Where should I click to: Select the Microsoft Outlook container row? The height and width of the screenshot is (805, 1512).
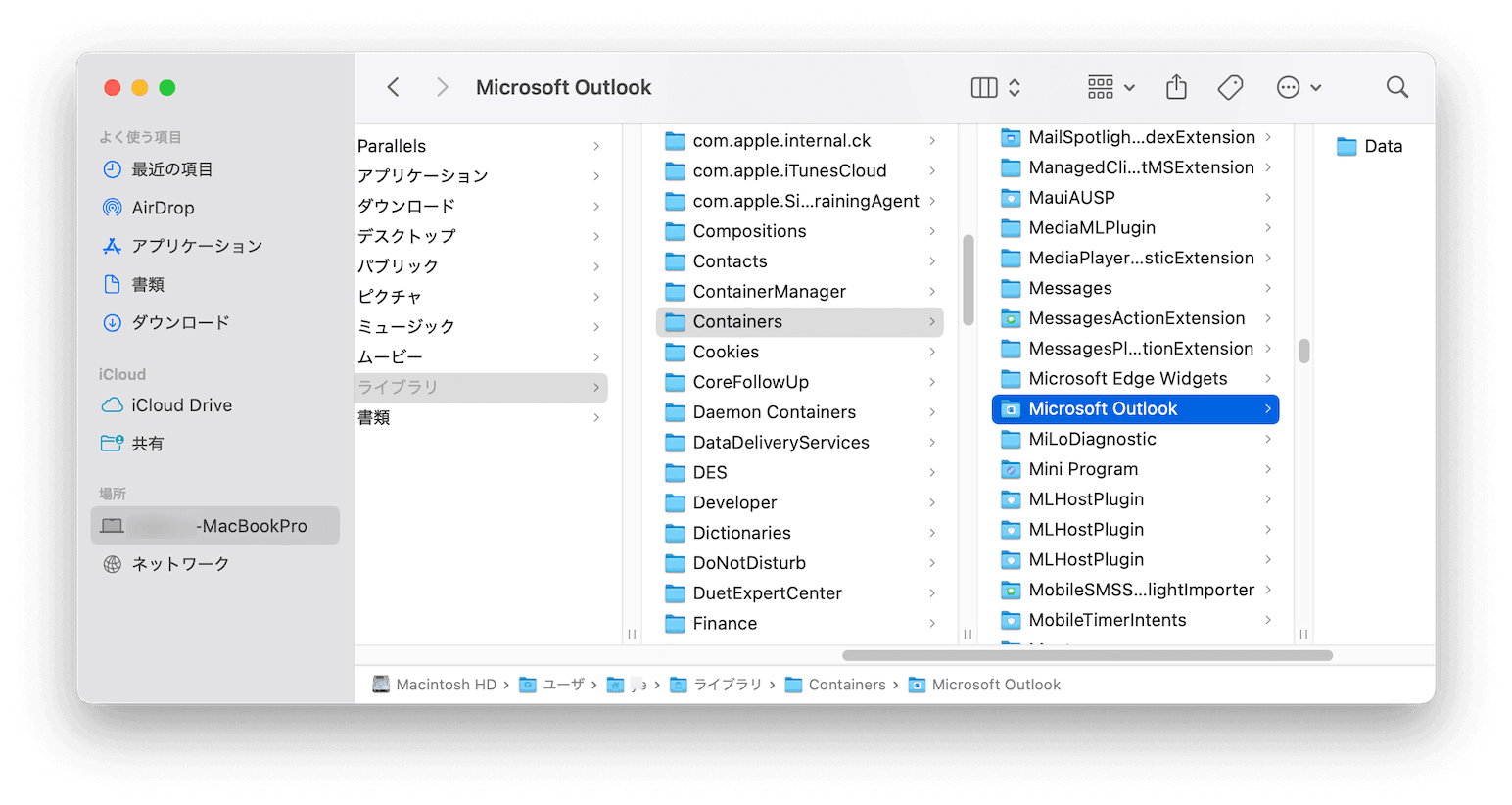(1136, 409)
